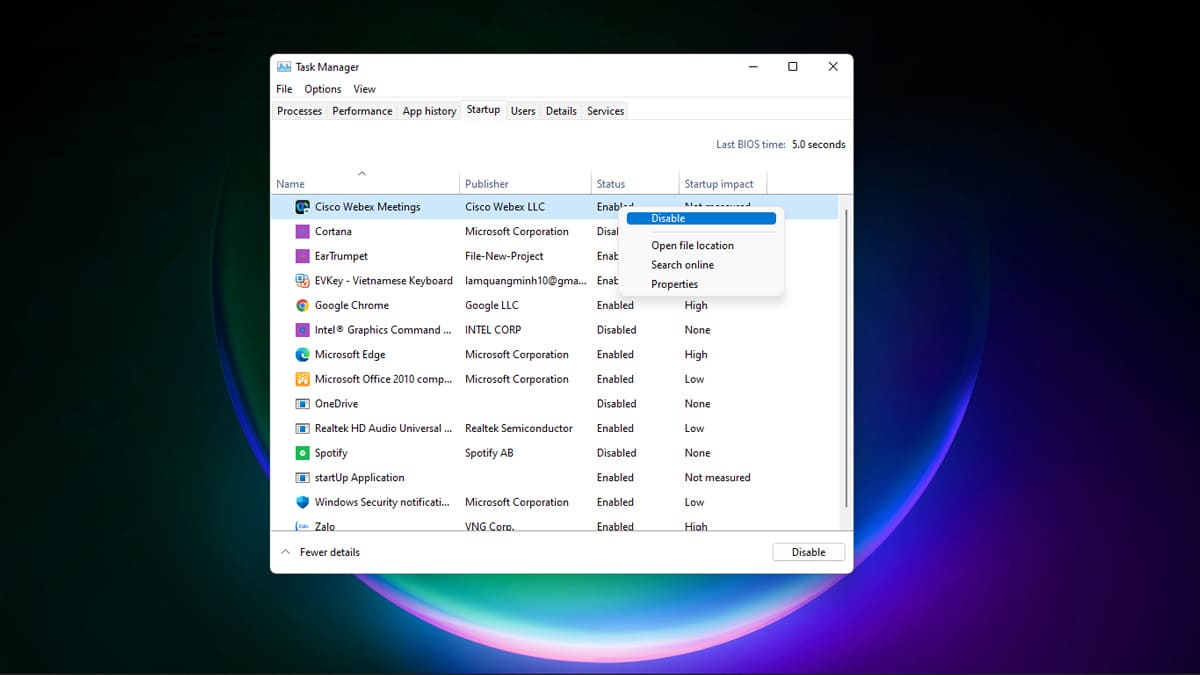
Task: Select Search online for Cisco Webex
Action: pyautogui.click(x=682, y=264)
